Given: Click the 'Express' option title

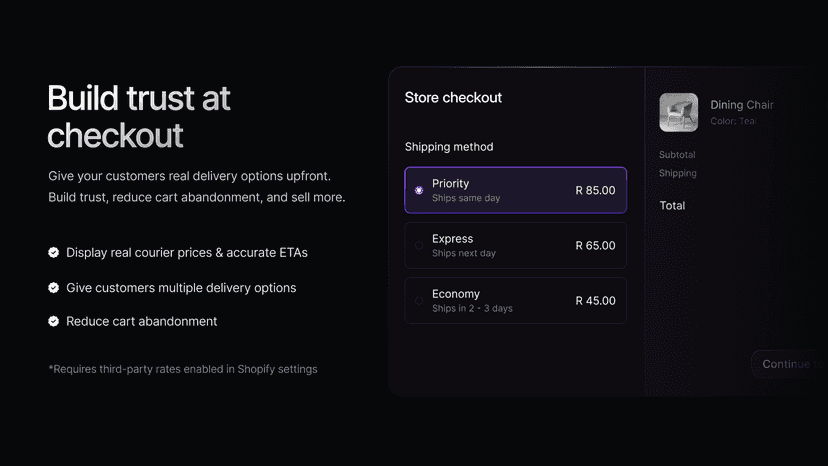Looking at the screenshot, I should [453, 239].
